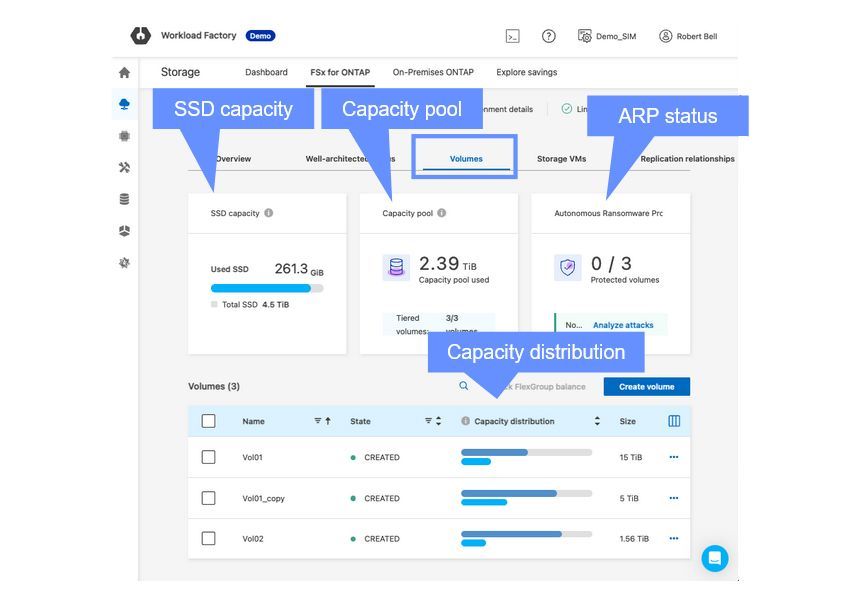This screenshot has height=605, width=851.
Task: Open the On-Premises ONTAP tab
Action: click(x=433, y=72)
